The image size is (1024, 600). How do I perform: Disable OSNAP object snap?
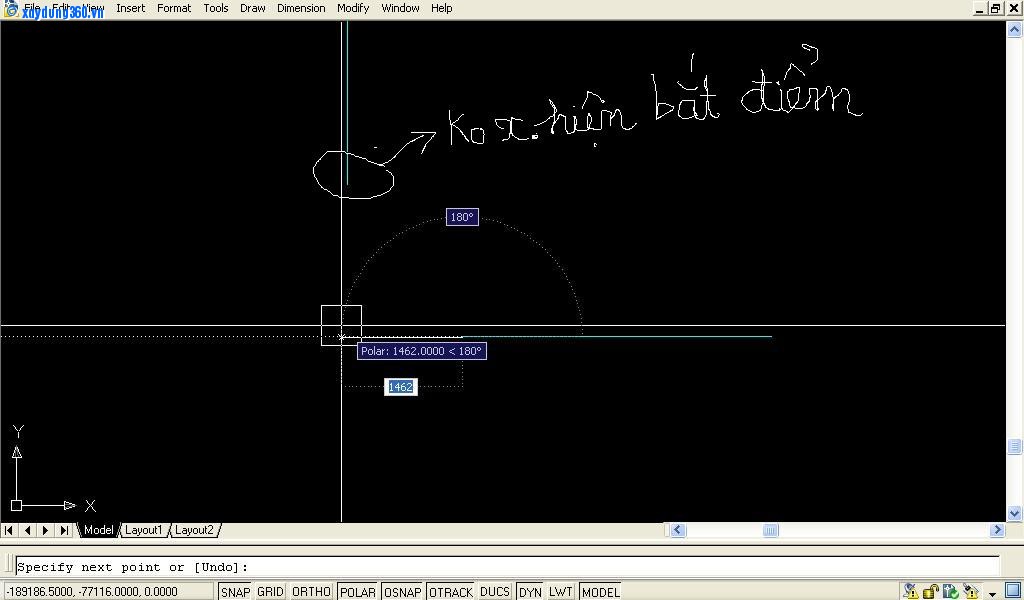(402, 592)
